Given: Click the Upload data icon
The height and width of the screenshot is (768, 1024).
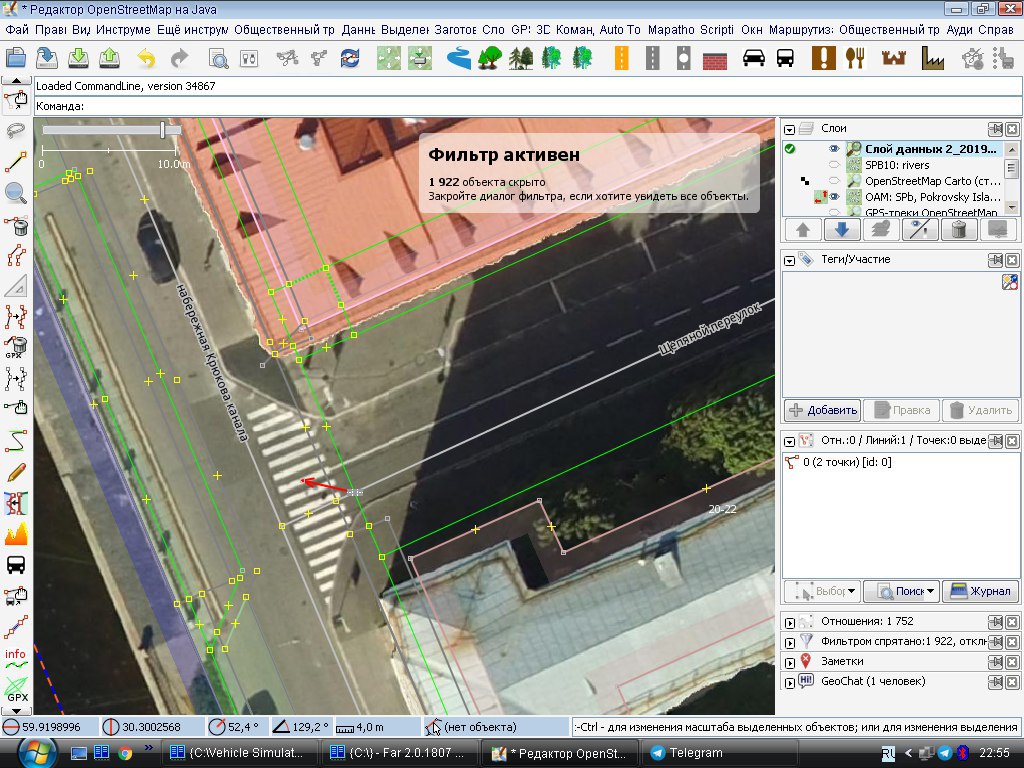Looking at the screenshot, I should (110, 58).
